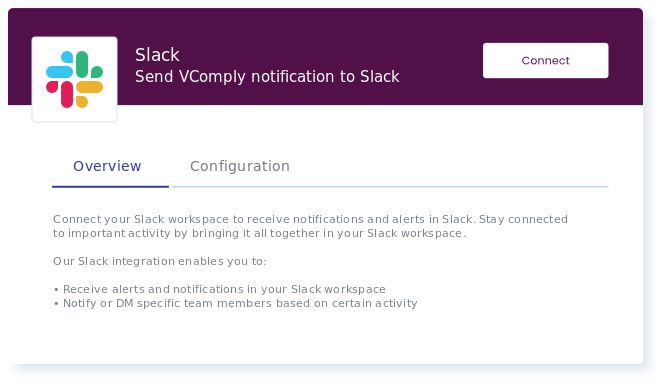Click the "to important activity by bringing" text line

tap(259, 233)
